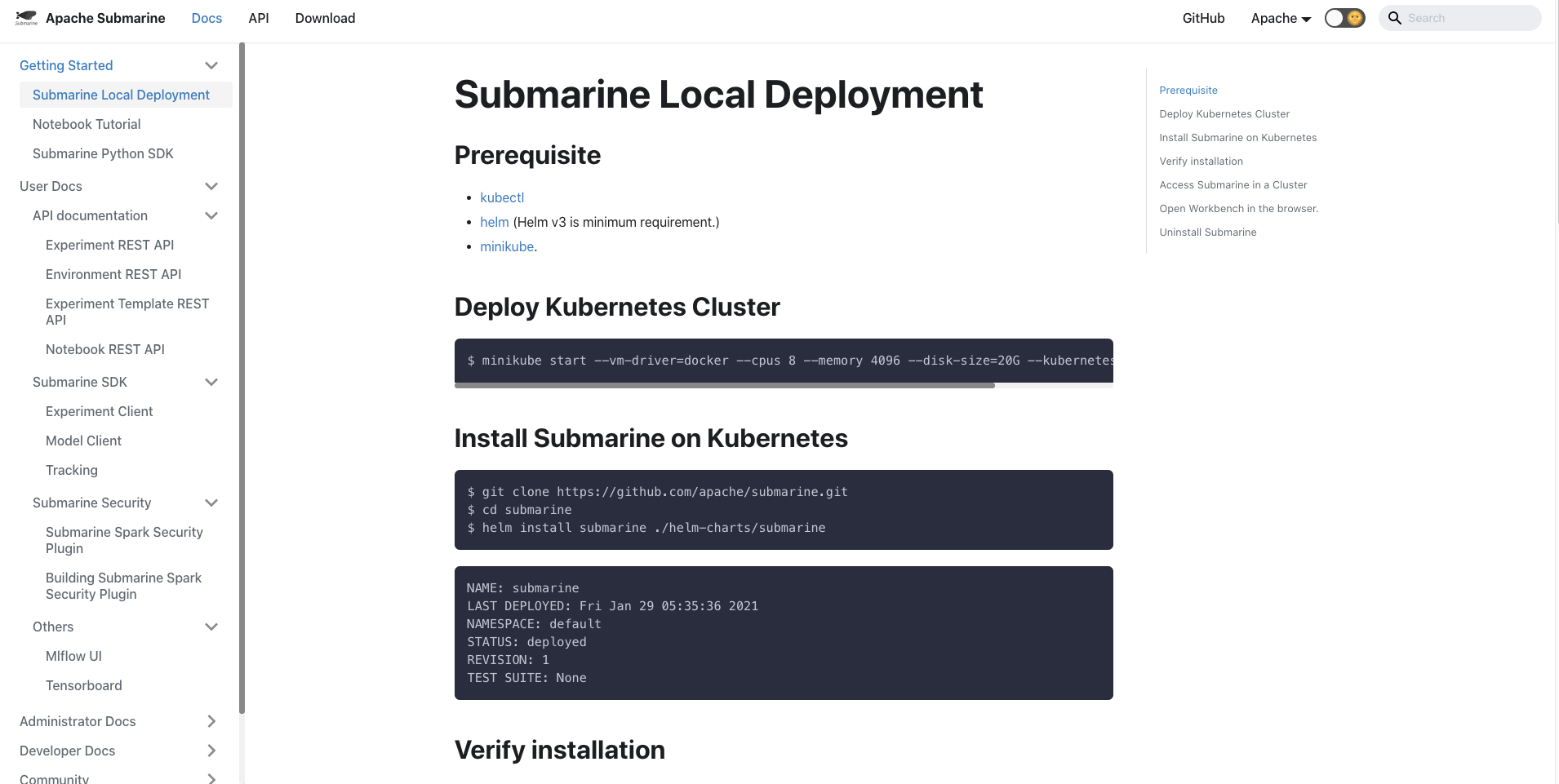Collapse the Getting Started section
The image size is (1559, 784).
click(x=211, y=65)
